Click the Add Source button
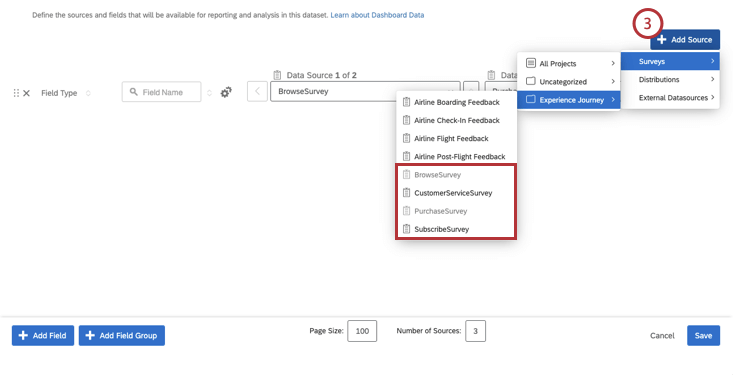Viewport: 733px width, 375px height. click(685, 40)
